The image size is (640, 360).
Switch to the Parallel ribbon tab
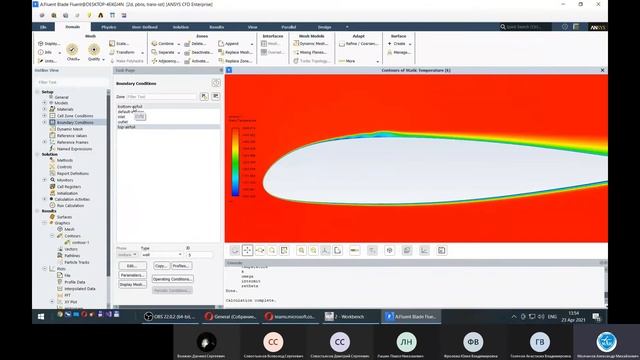point(289,27)
